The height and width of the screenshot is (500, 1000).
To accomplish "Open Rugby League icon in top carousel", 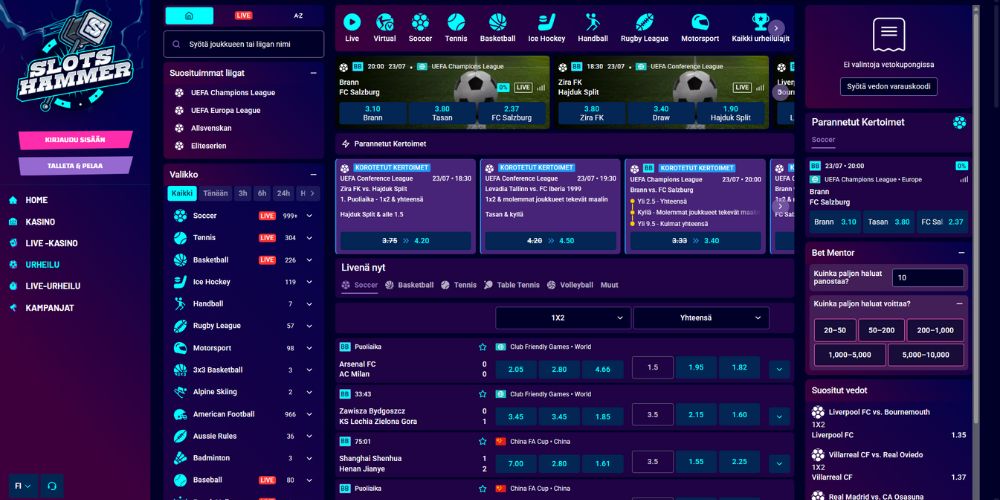I will click(644, 23).
